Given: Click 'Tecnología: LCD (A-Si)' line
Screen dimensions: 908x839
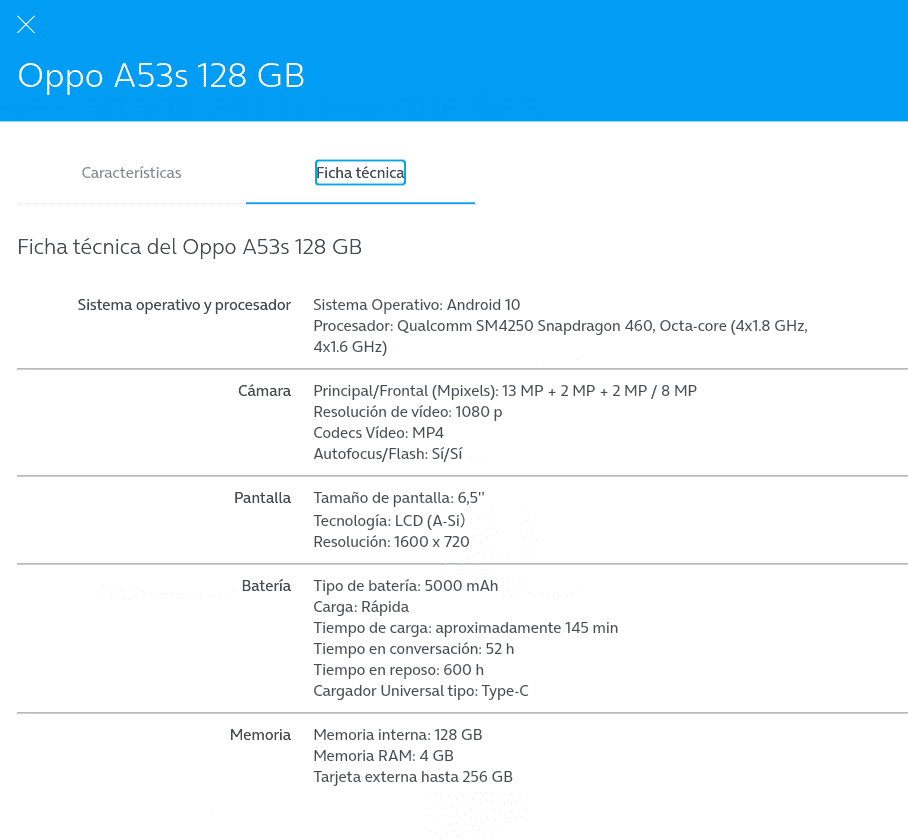Looking at the screenshot, I should coord(389,521).
